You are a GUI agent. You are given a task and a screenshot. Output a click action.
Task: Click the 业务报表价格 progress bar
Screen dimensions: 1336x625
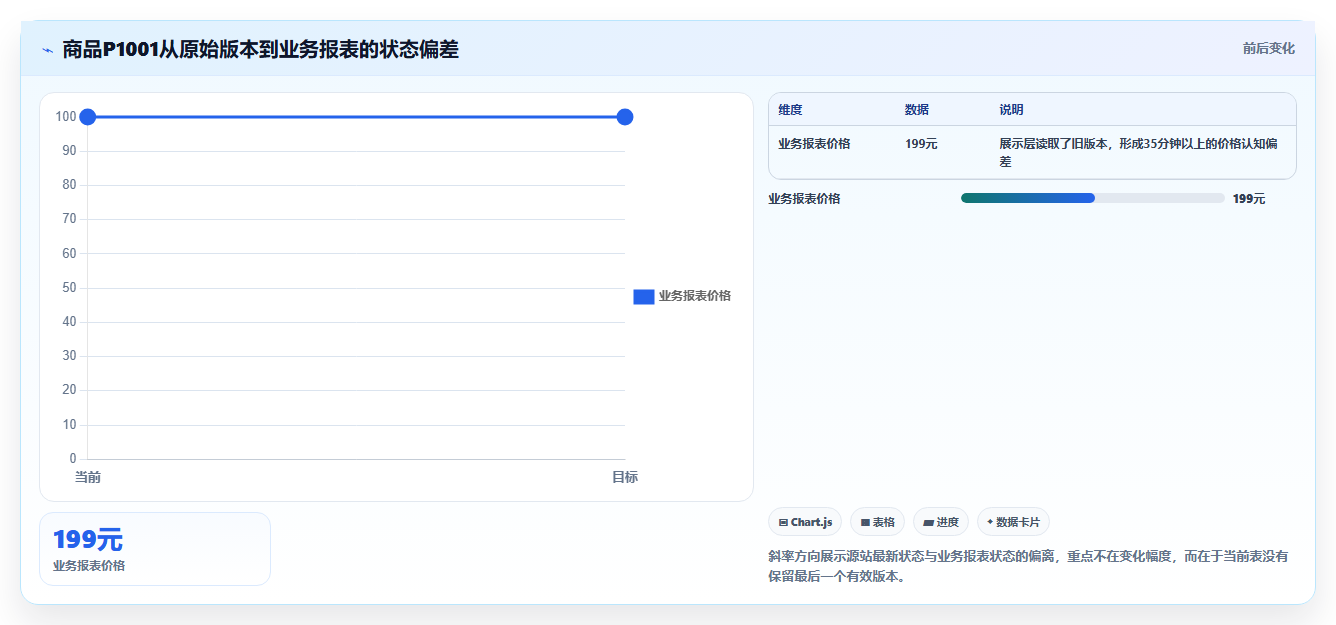[x=1092, y=198]
